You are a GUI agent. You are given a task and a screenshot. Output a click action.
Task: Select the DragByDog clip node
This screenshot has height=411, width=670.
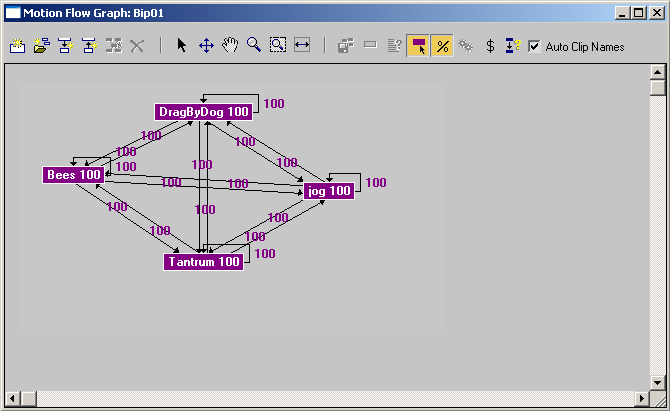203,112
